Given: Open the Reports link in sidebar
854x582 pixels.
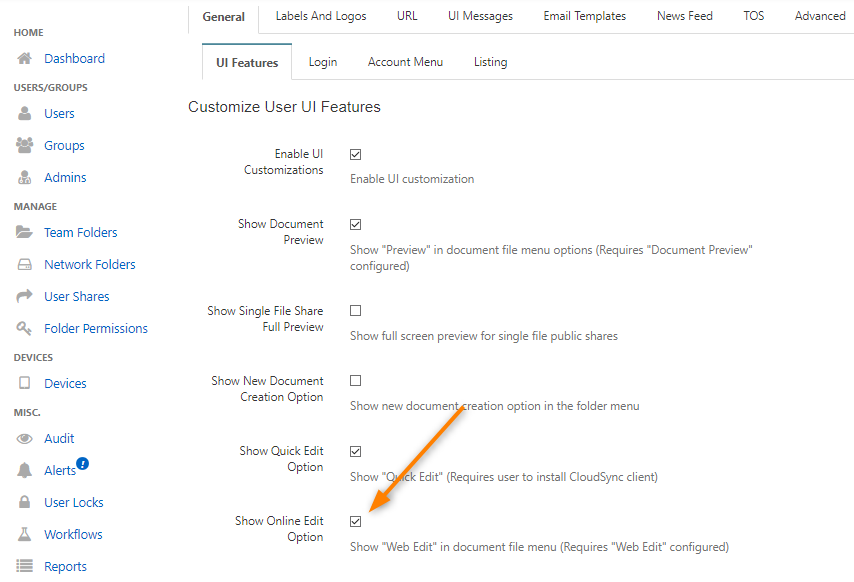Looking at the screenshot, I should point(65,567).
